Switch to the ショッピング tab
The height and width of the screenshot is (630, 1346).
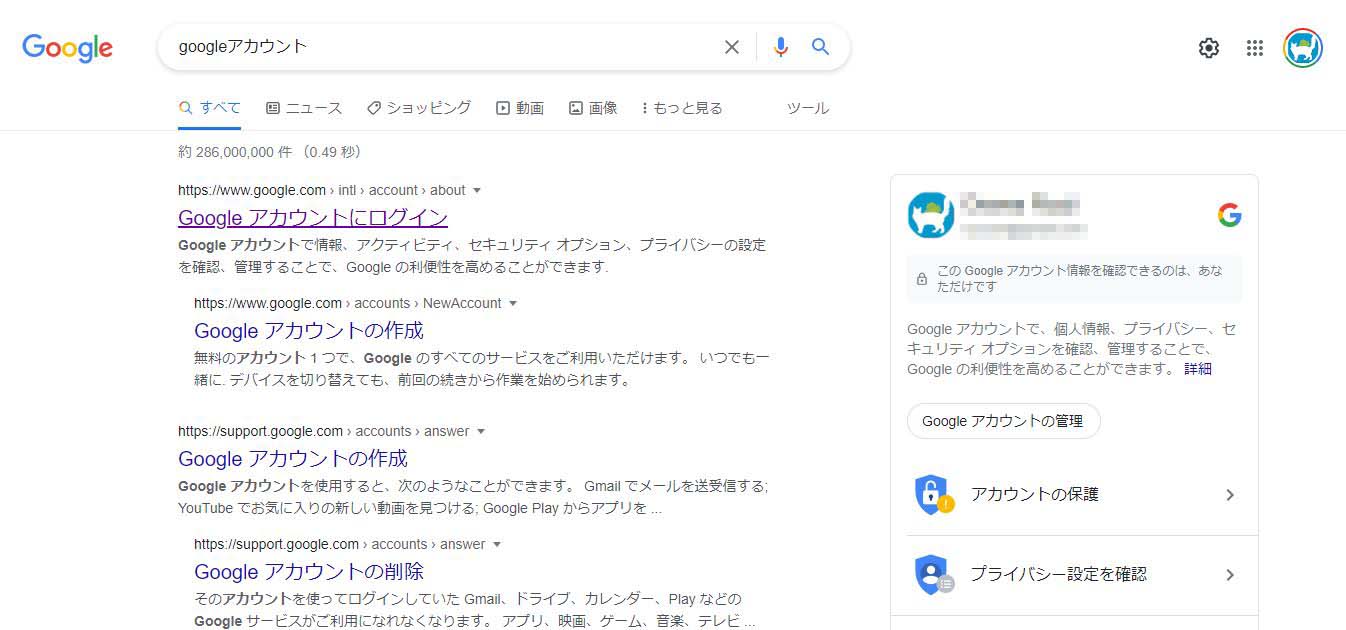[419, 108]
